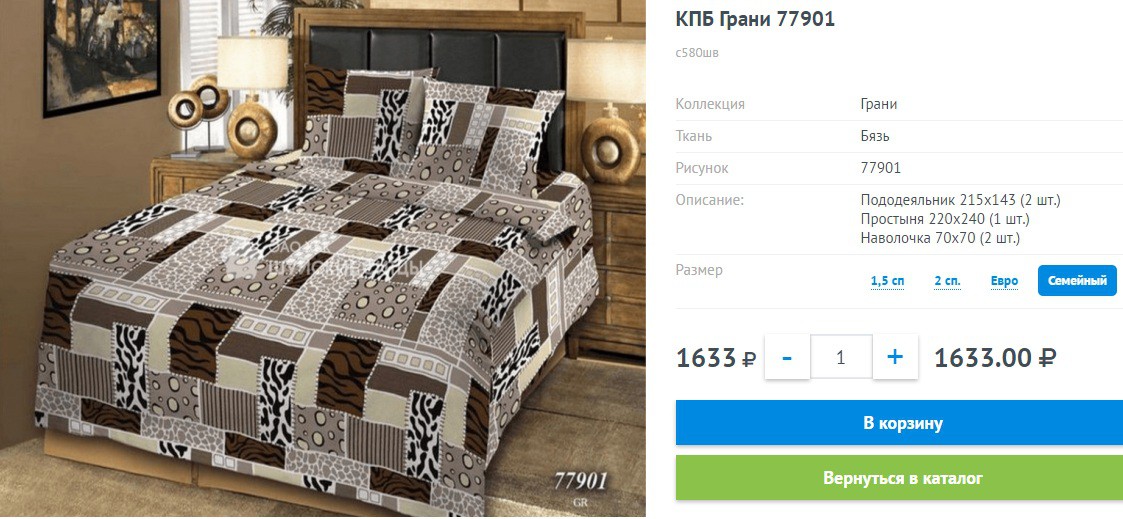Click the Грани collection value
The image size is (1123, 519).
point(879,104)
